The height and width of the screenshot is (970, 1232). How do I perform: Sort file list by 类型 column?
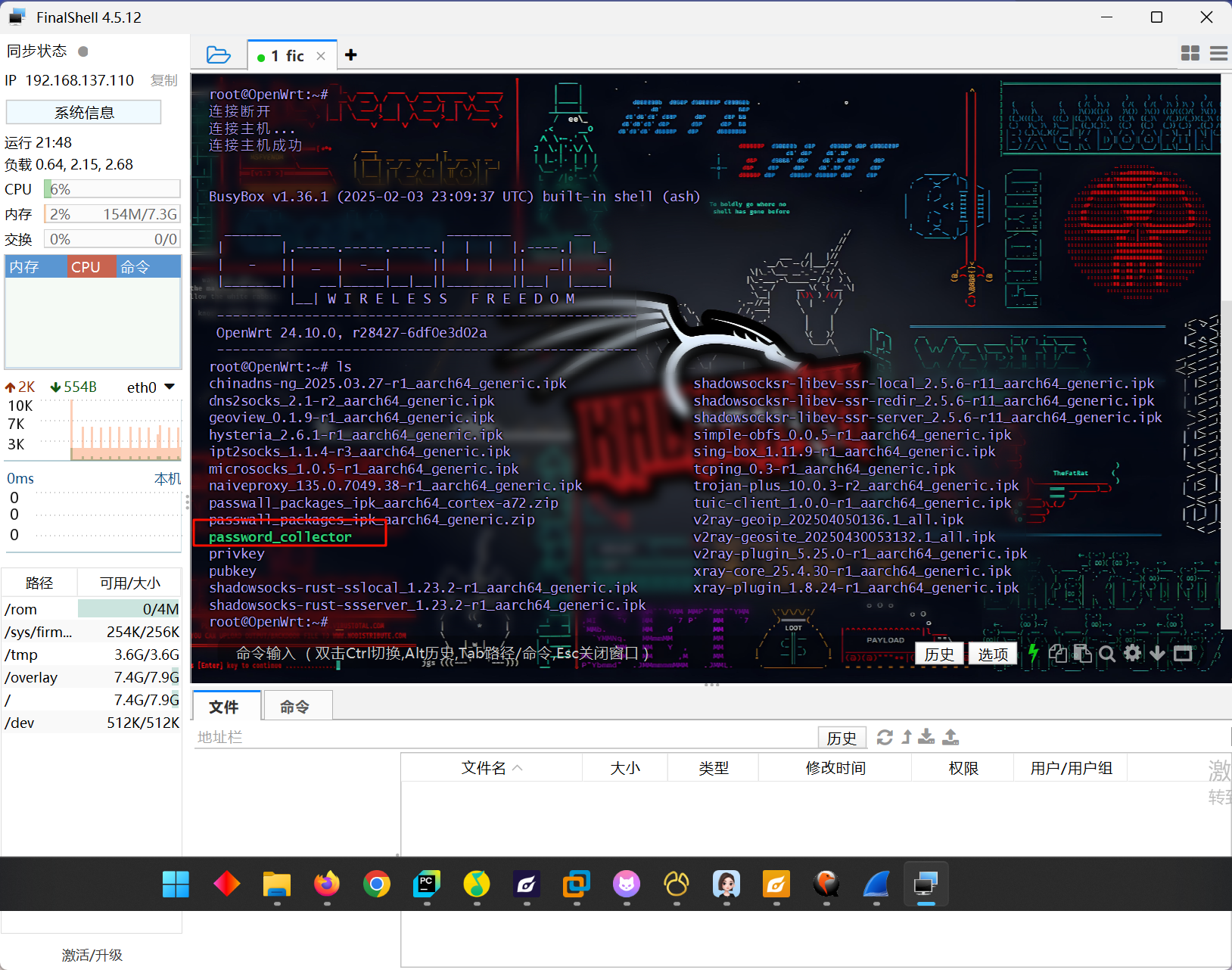coord(713,768)
